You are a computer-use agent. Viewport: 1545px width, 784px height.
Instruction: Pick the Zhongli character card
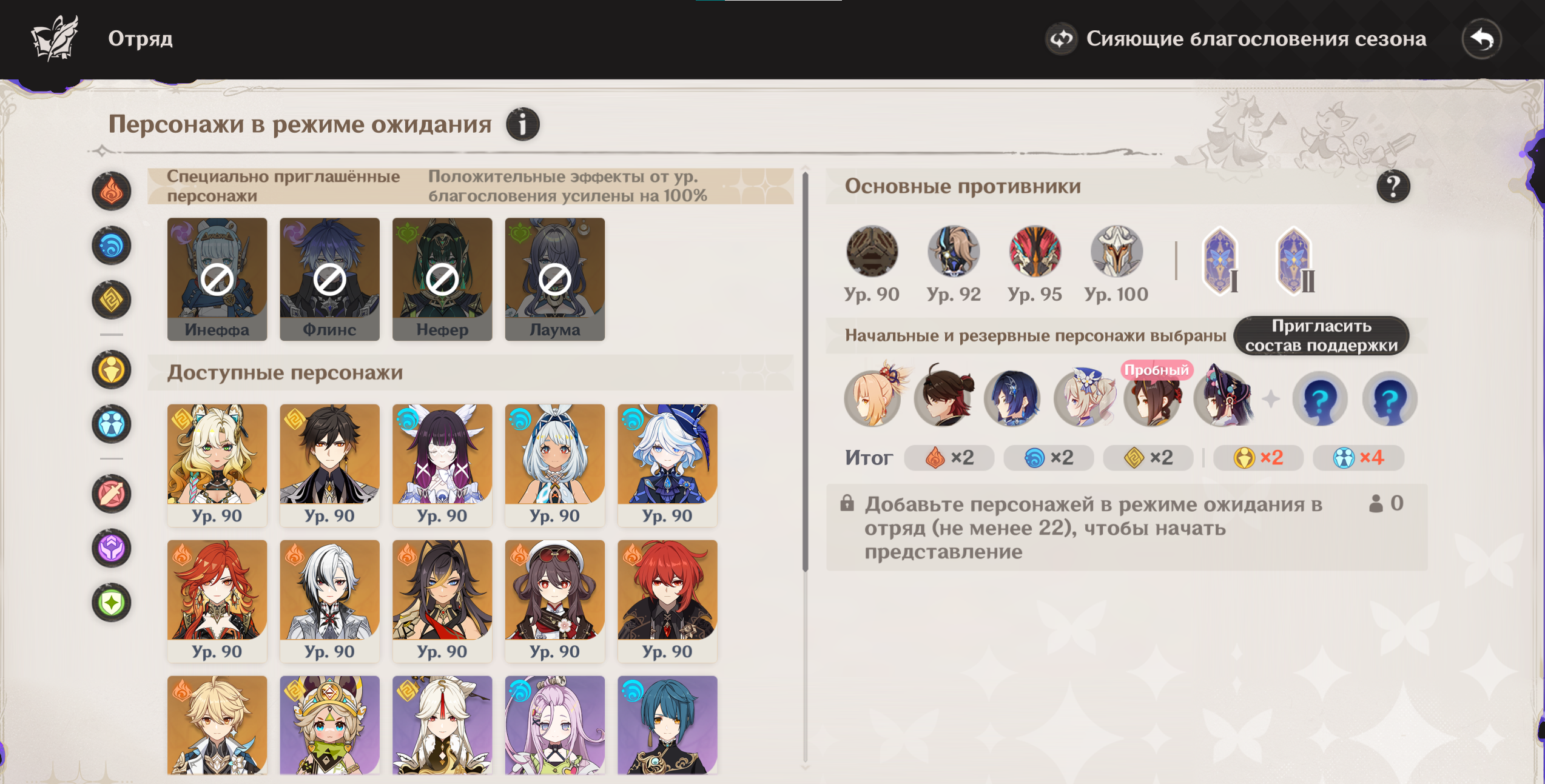coord(329,465)
